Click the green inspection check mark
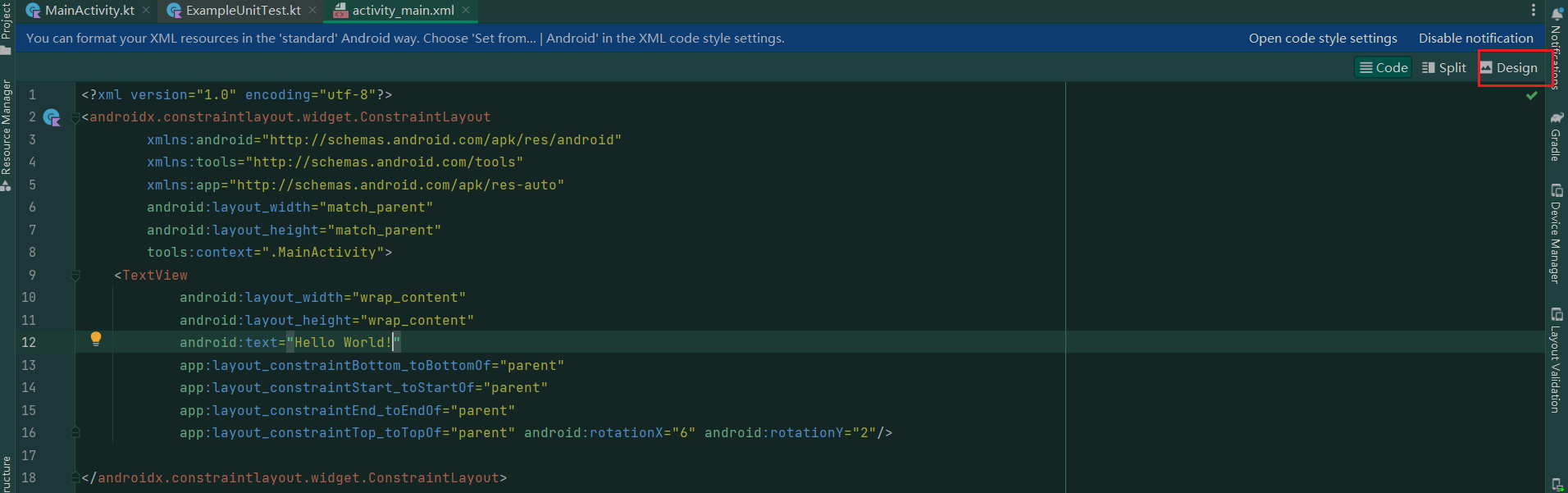Viewport: 1568px width, 493px height. tap(1531, 96)
